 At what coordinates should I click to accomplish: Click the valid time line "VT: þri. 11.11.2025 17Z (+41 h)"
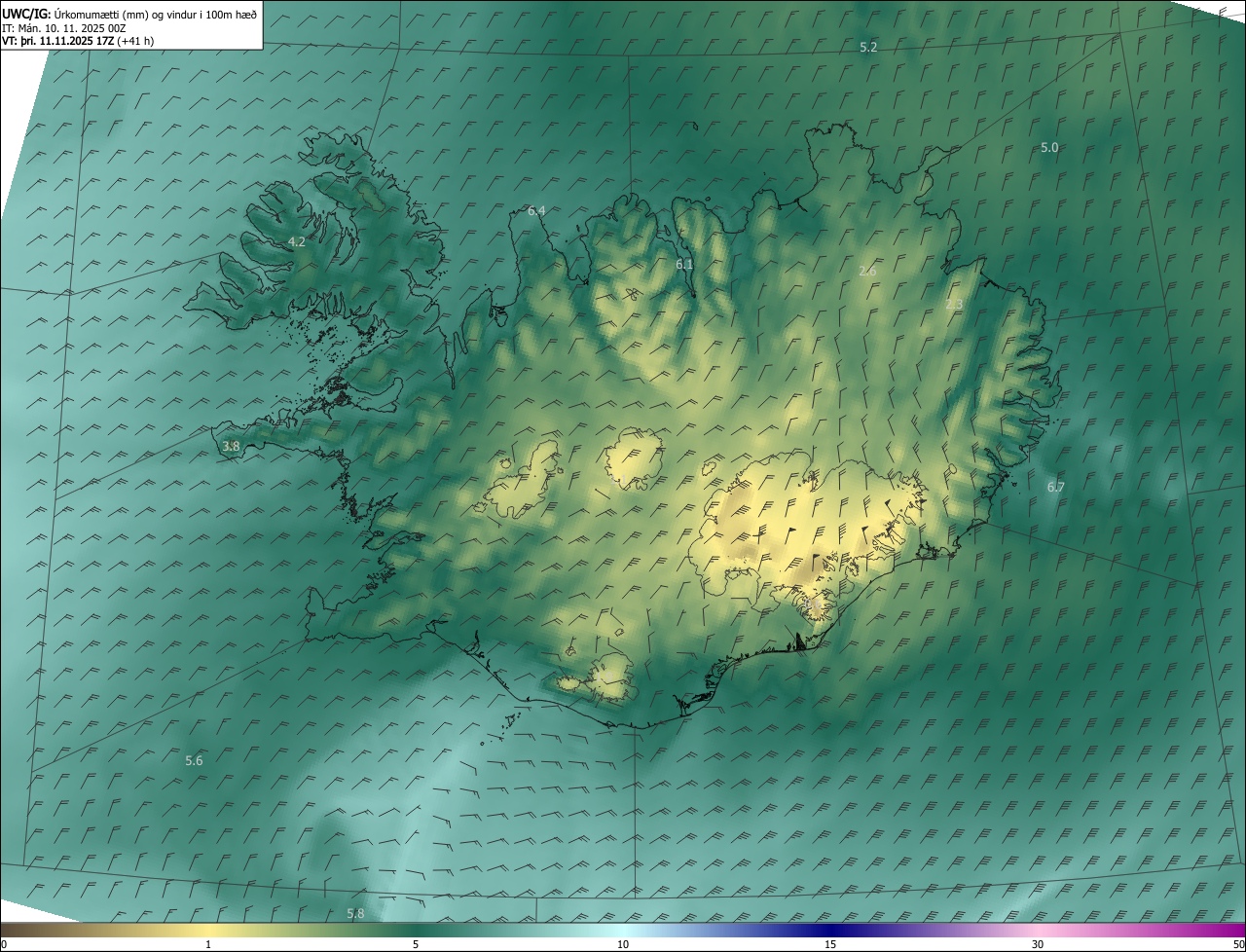(78, 41)
